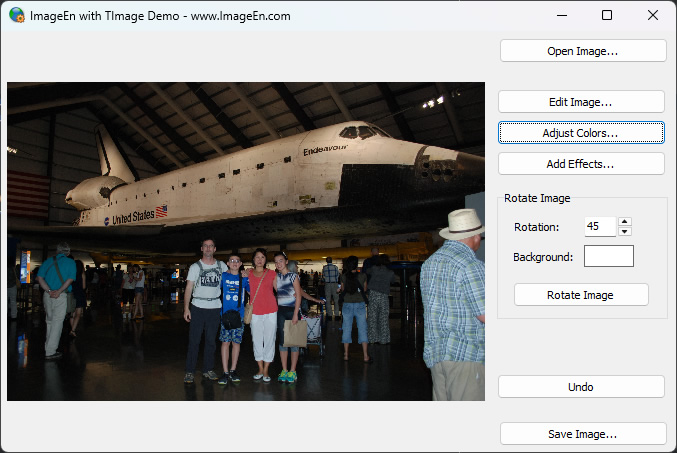Open the Edit Image... dialog
The width and height of the screenshot is (677, 453).
[x=581, y=102]
